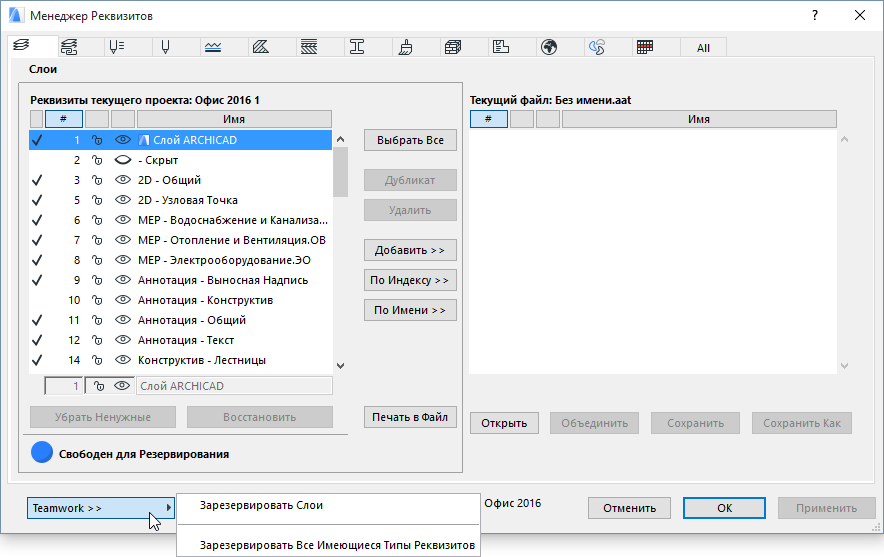
Task: Click the layer index field showing 1
Action: (x=64, y=386)
